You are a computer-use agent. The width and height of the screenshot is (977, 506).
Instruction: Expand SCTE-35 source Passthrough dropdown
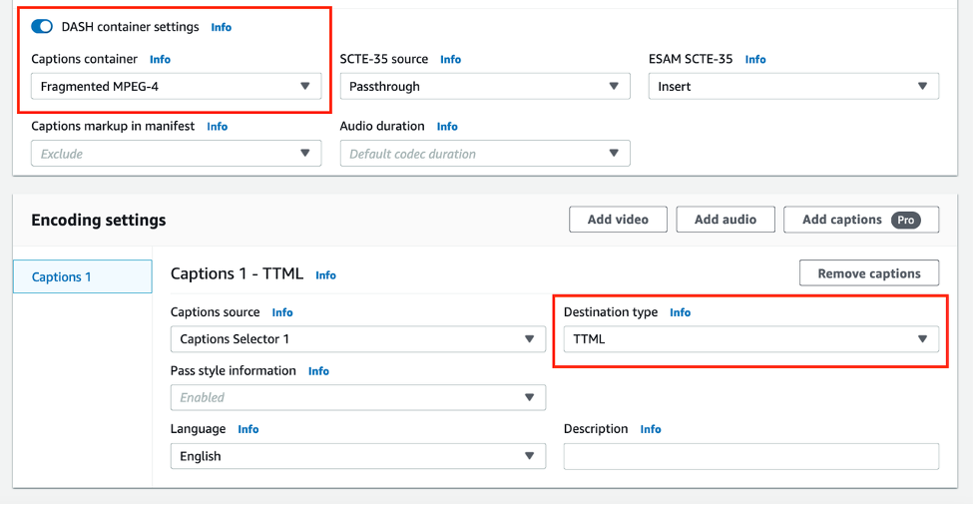(485, 87)
